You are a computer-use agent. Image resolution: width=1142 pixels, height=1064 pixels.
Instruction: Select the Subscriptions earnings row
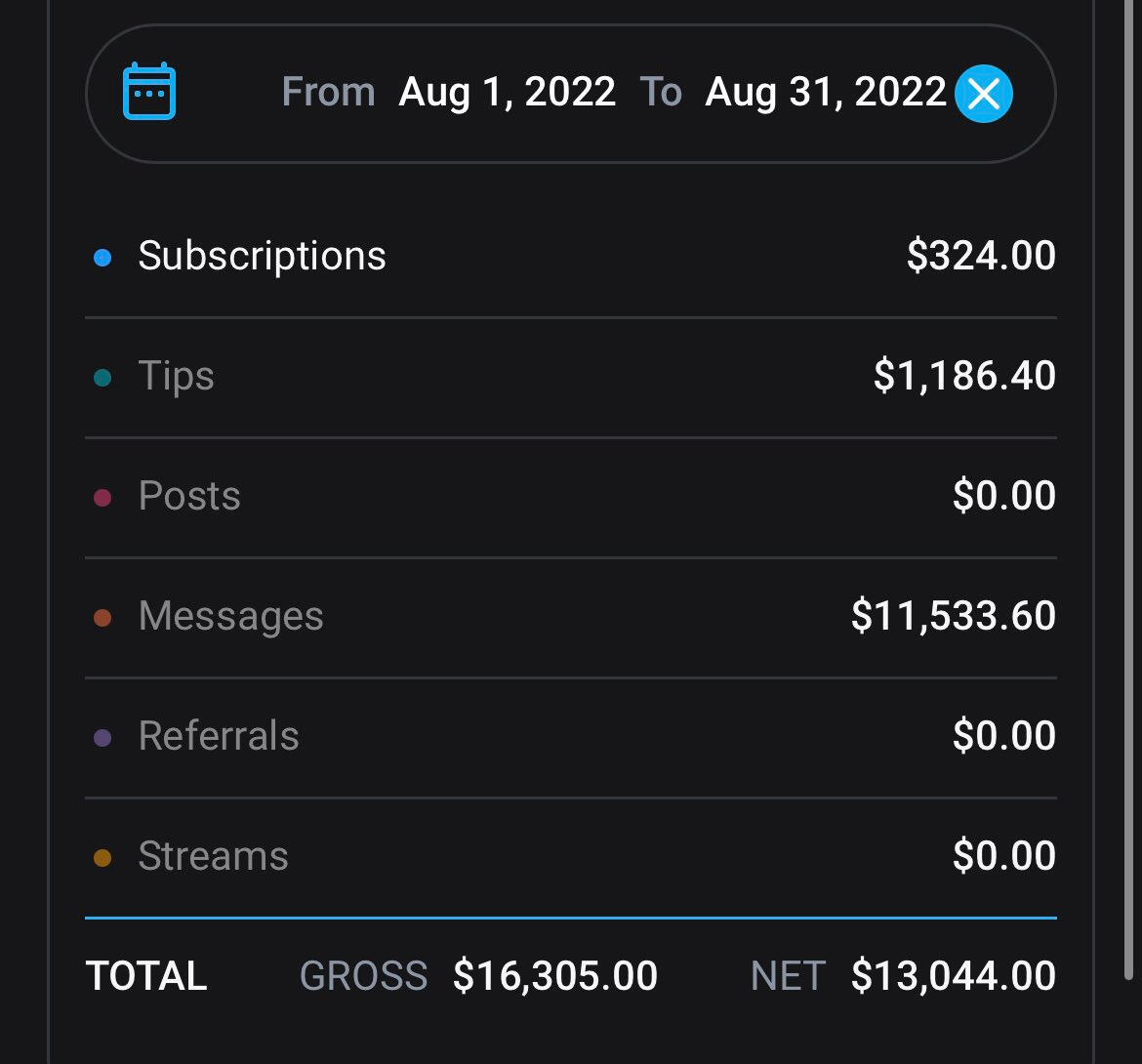pyautogui.click(x=571, y=257)
